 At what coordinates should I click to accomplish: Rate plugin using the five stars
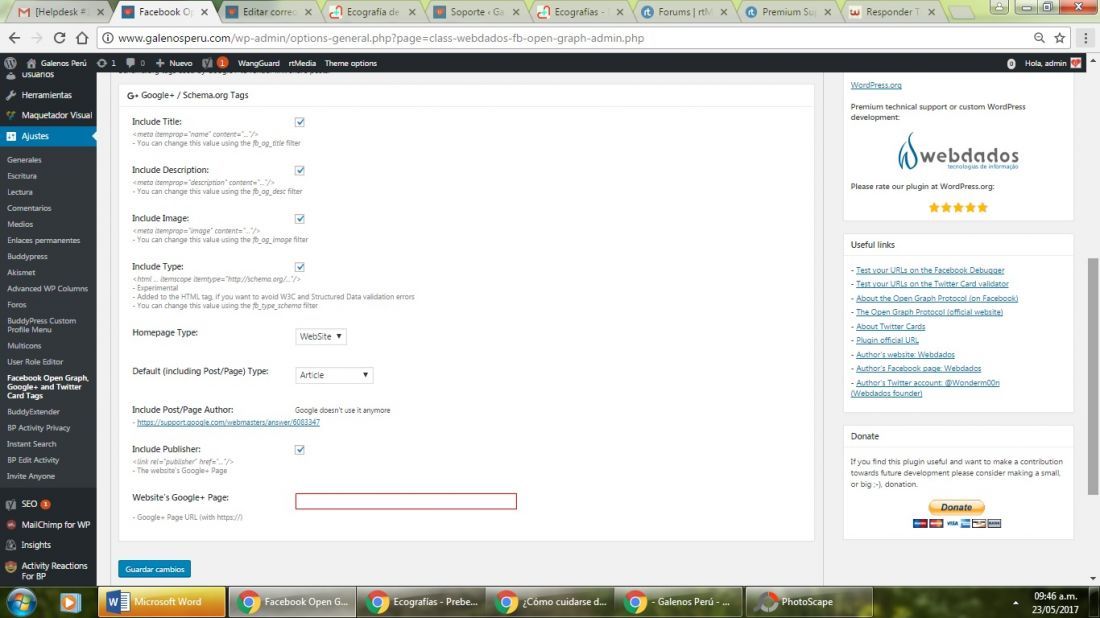(x=958, y=208)
